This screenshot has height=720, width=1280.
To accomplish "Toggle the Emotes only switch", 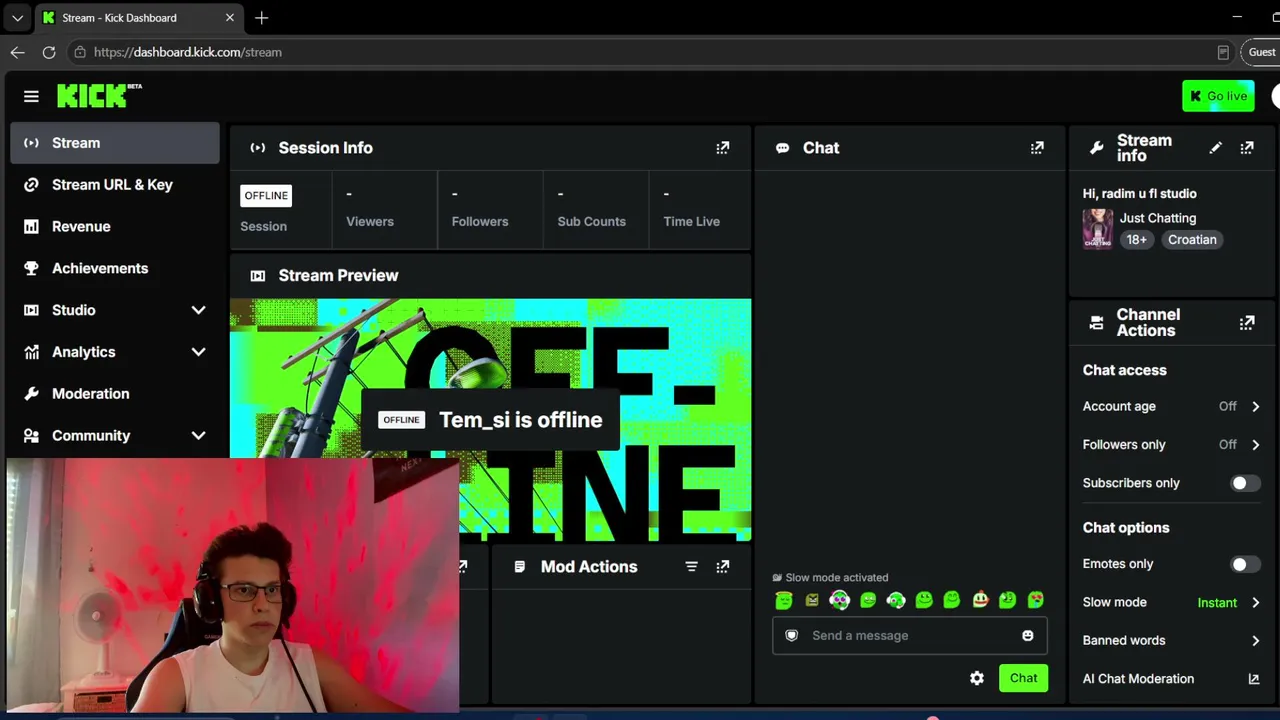I will coord(1245,564).
